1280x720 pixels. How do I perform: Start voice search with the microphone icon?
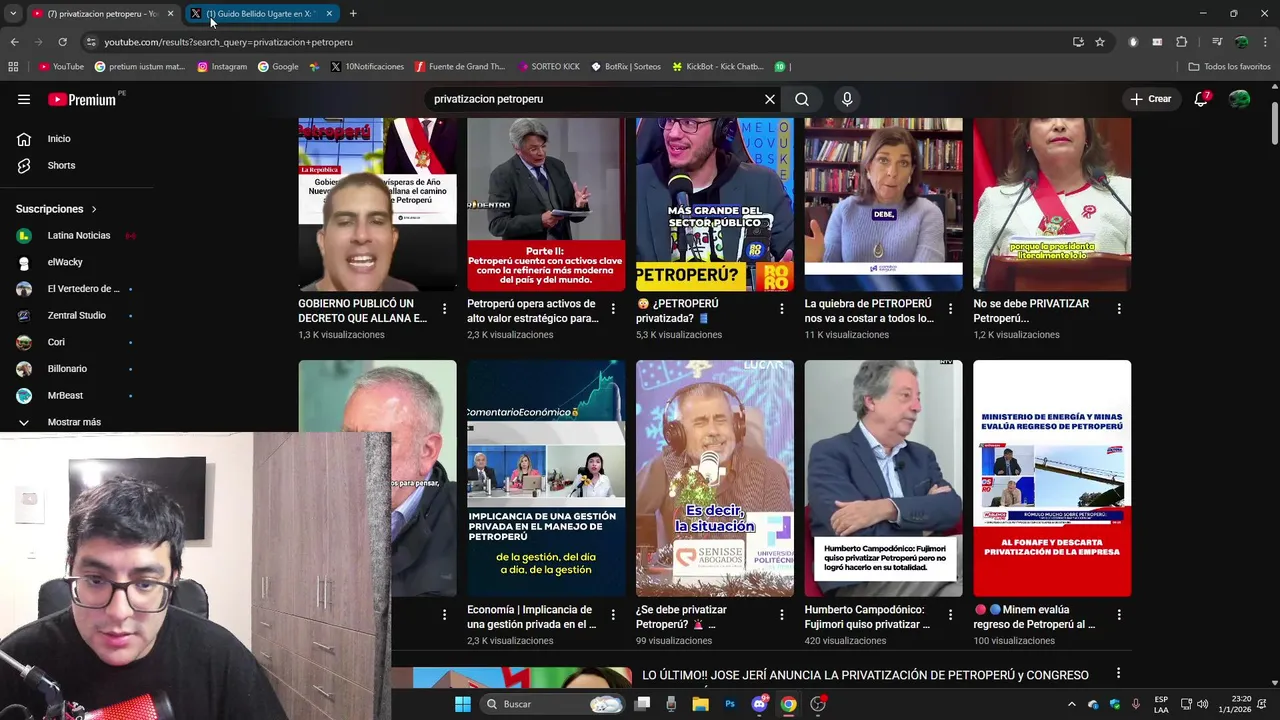click(x=847, y=99)
